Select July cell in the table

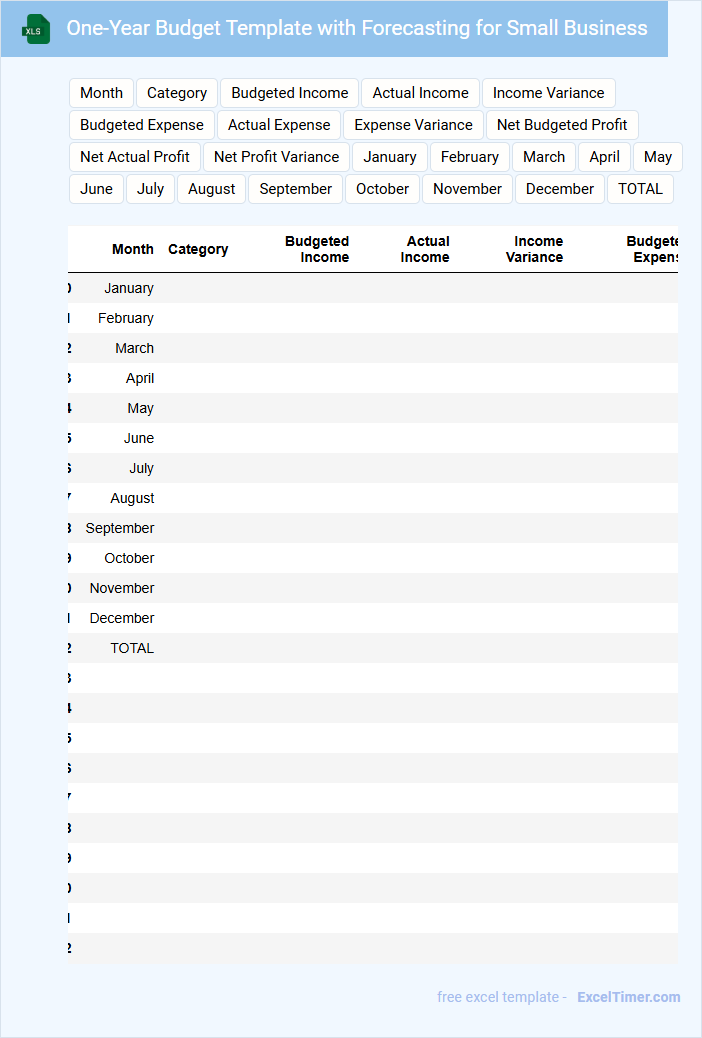pyautogui.click(x=142, y=469)
